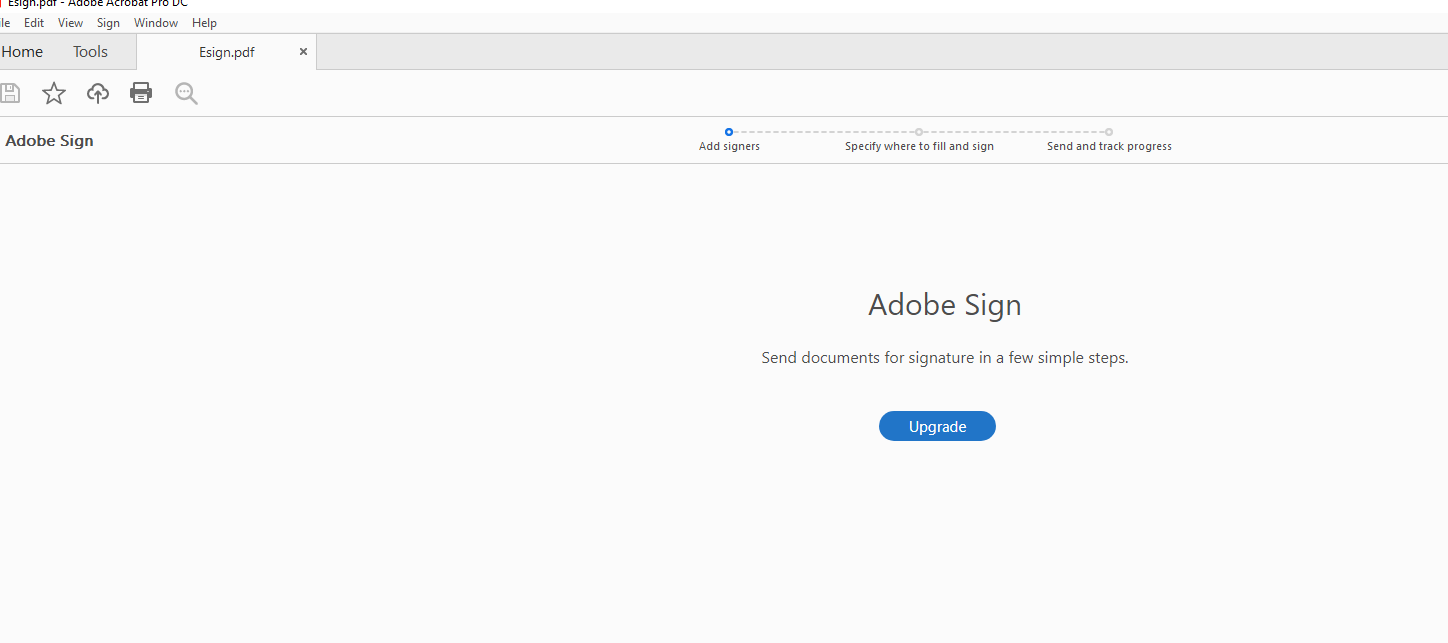Open the Edit menu

(x=34, y=22)
